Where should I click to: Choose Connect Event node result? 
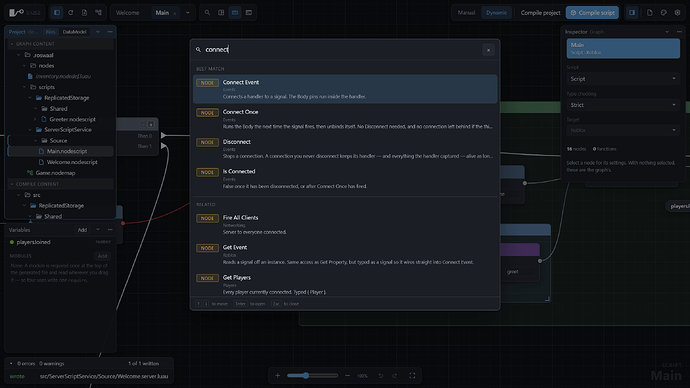click(x=345, y=89)
